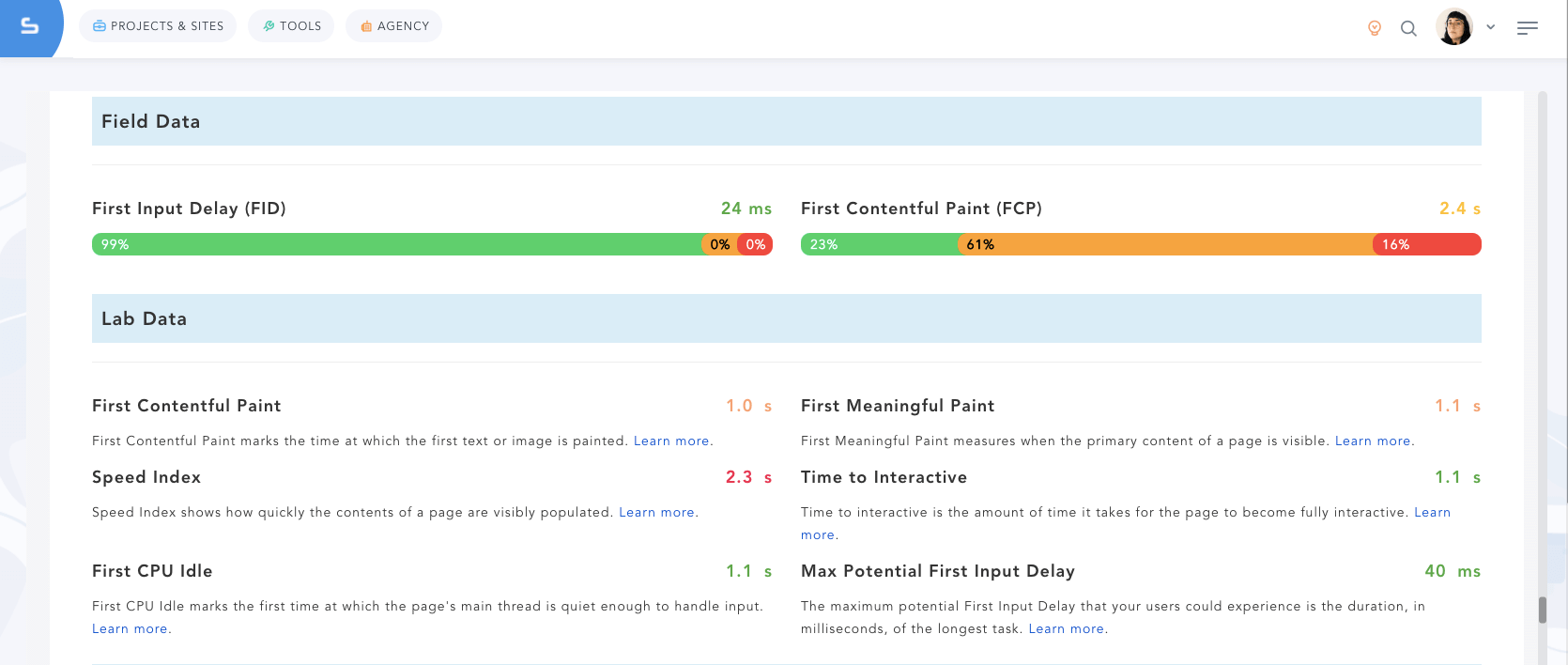Screen dimensions: 1568x665
Task: Click the Max Potential First Input Delay heading
Action: pos(938,571)
